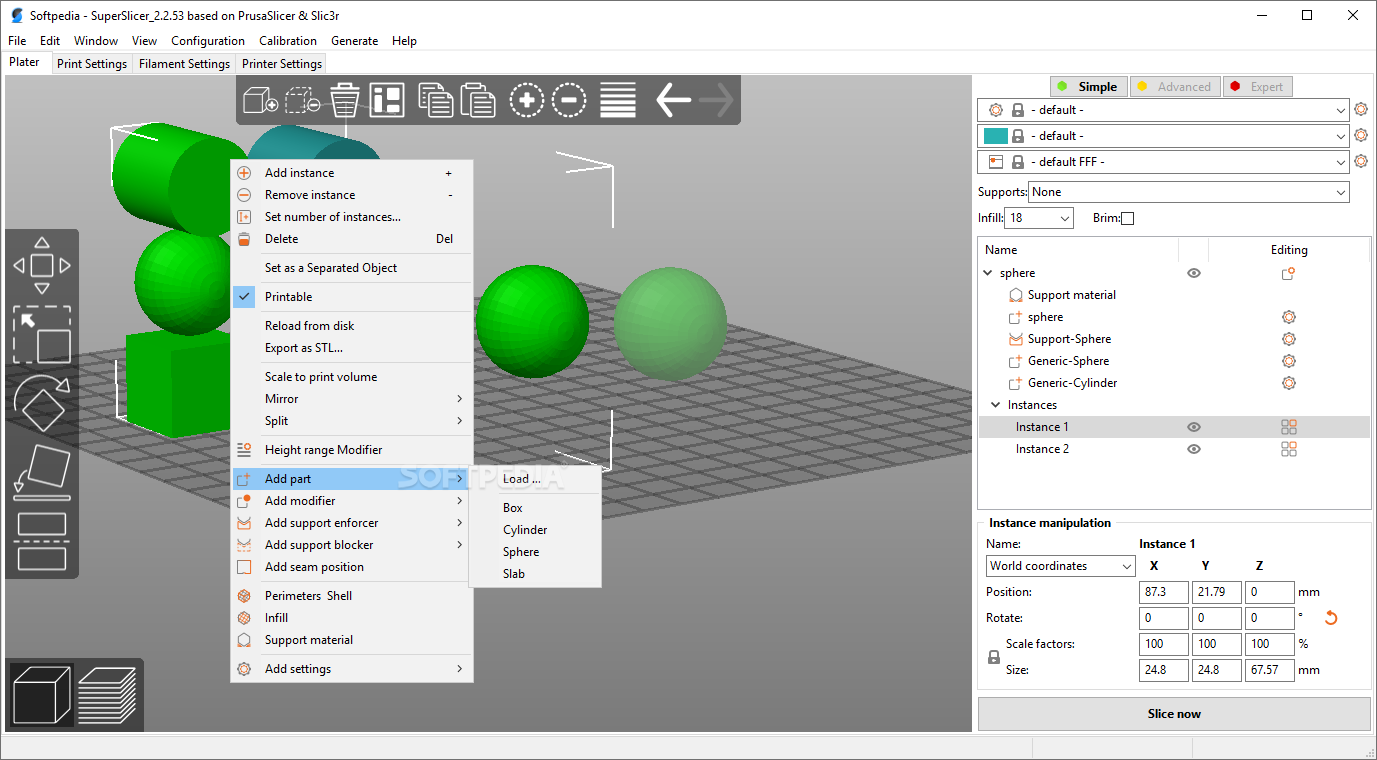Toggle visibility eye of Instance 1
This screenshot has width=1377, height=760.
point(1194,427)
